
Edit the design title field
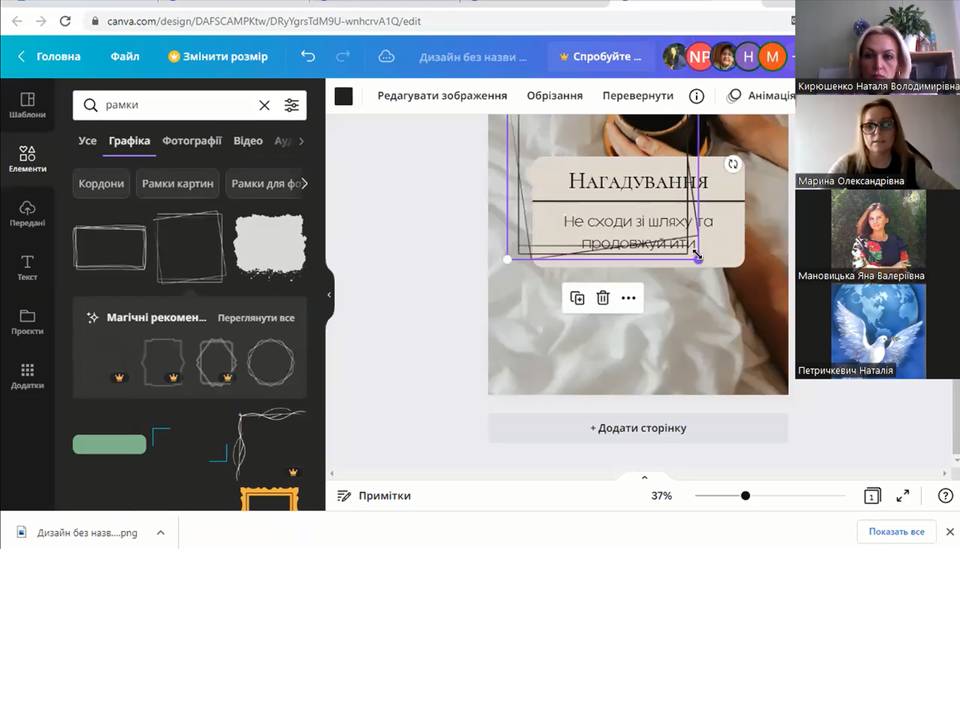point(473,57)
